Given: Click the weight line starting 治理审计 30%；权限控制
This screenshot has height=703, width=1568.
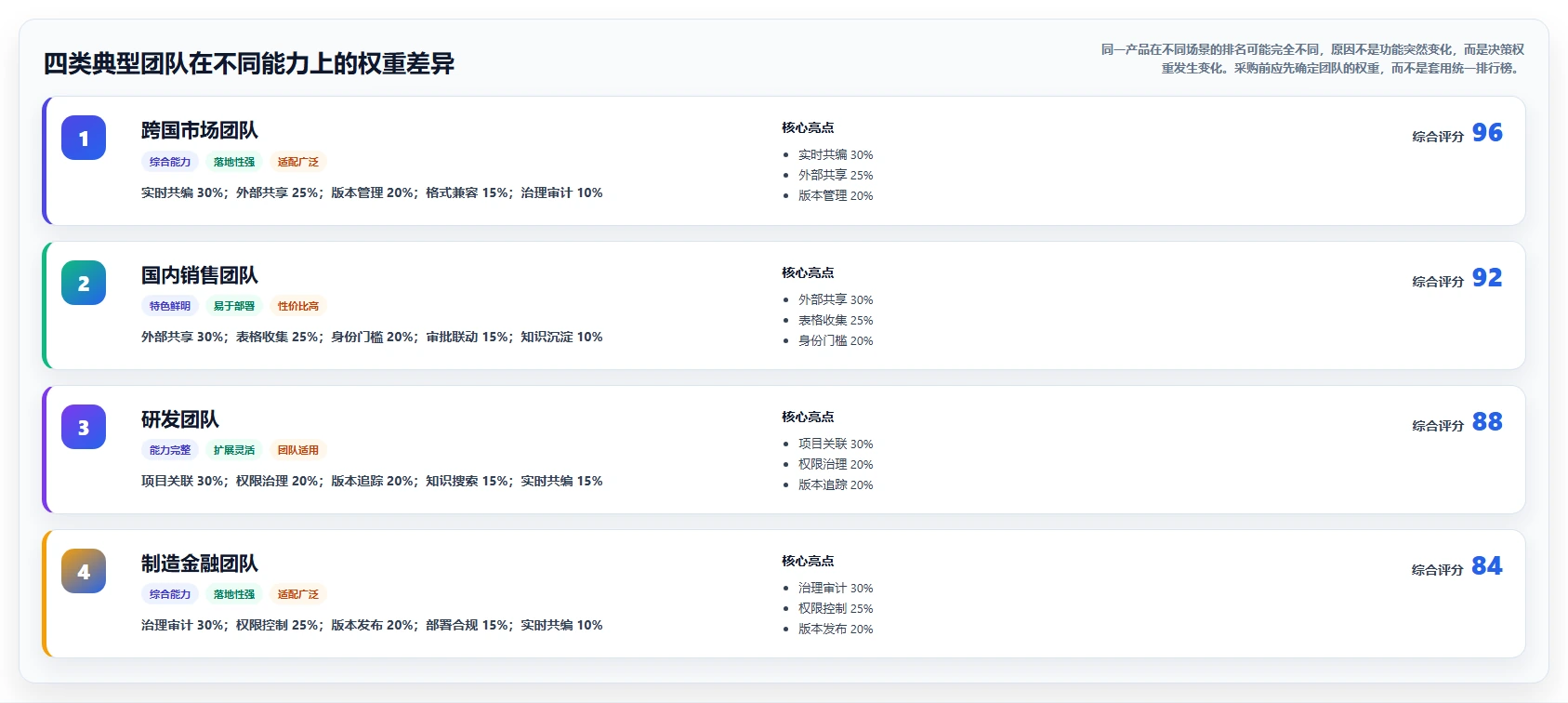Looking at the screenshot, I should tap(372, 625).
